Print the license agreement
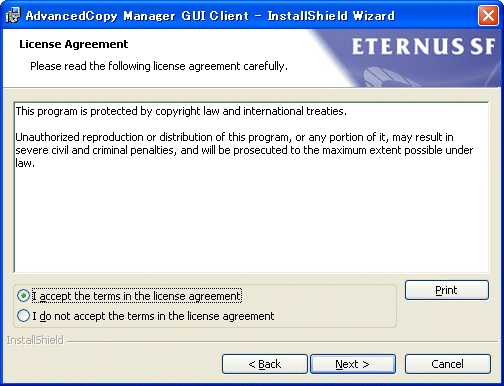Screen dimensions: 504x386 pyautogui.click(x=447, y=290)
